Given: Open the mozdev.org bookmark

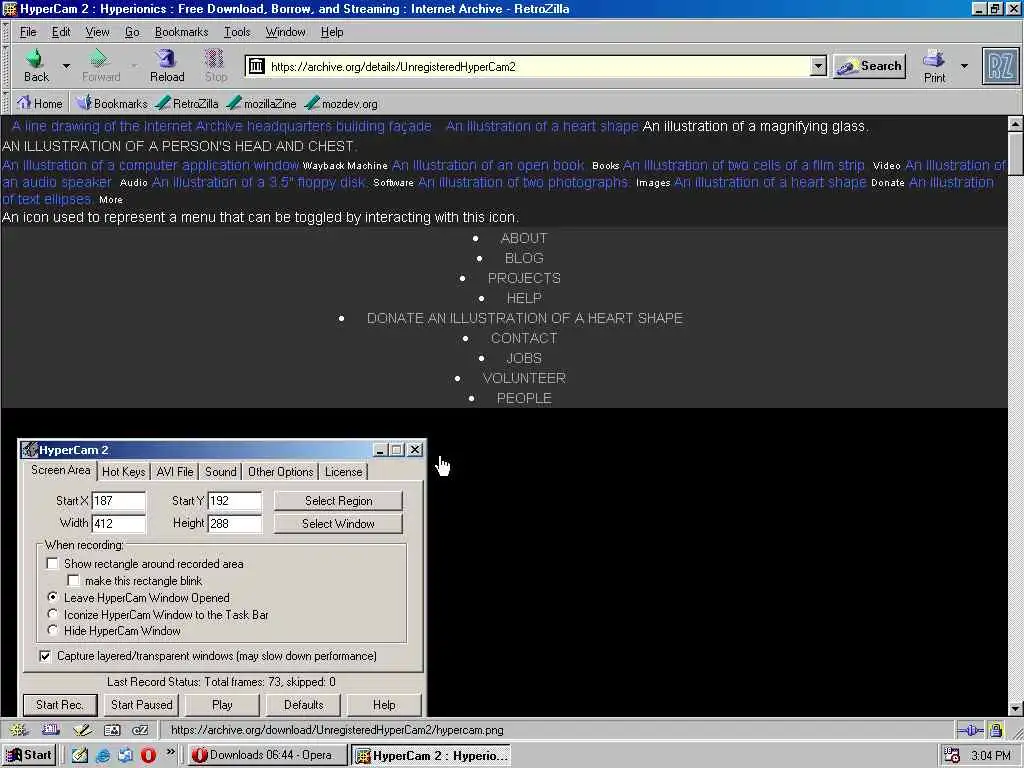Looking at the screenshot, I should click(x=341, y=103).
